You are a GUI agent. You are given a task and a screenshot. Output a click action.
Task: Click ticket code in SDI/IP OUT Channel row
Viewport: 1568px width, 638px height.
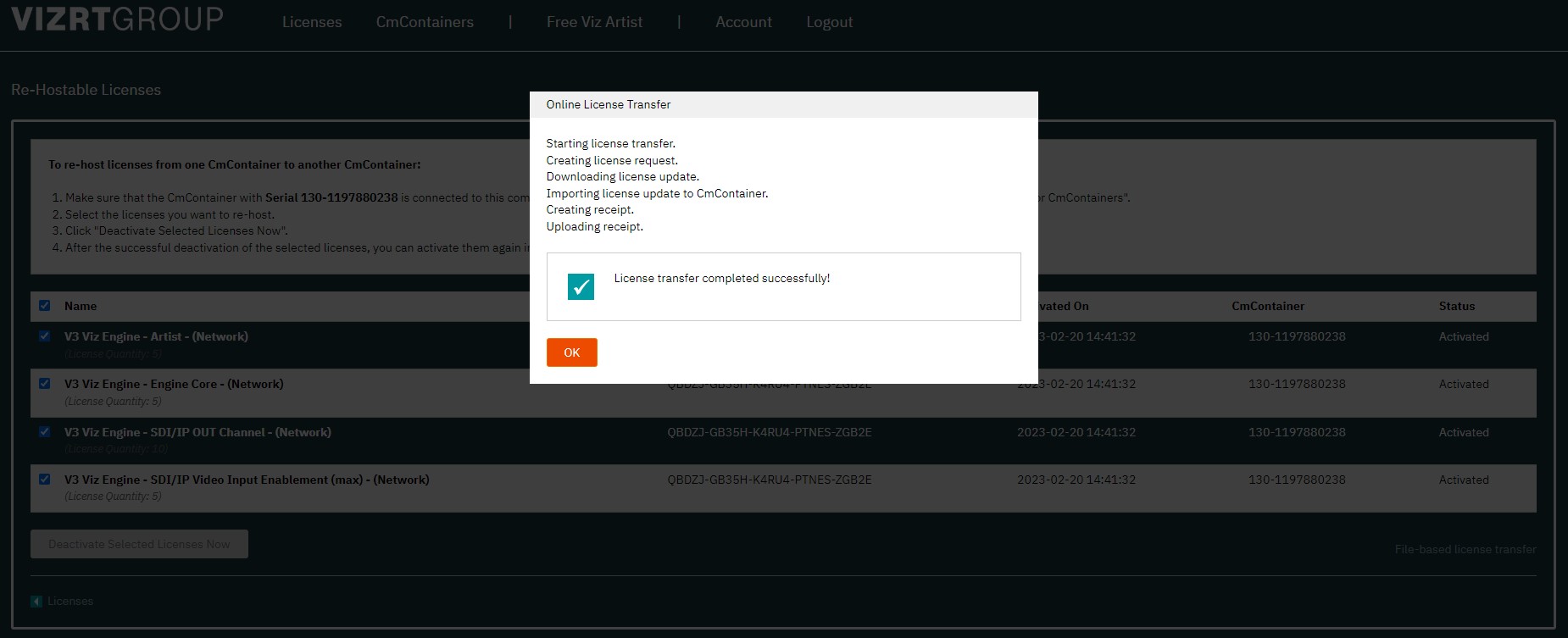coord(770,432)
